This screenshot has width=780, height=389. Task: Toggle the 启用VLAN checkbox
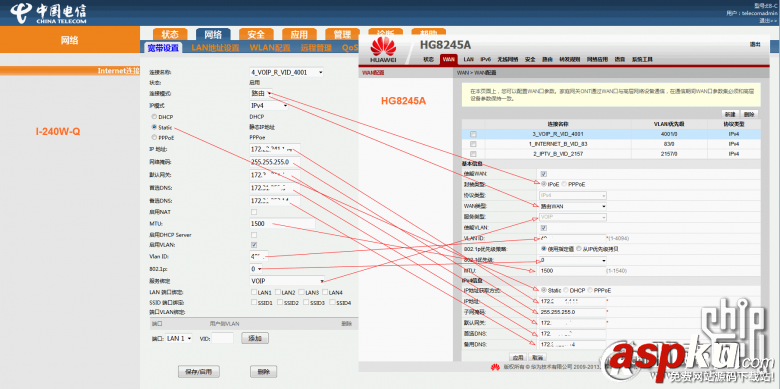tap(254, 245)
